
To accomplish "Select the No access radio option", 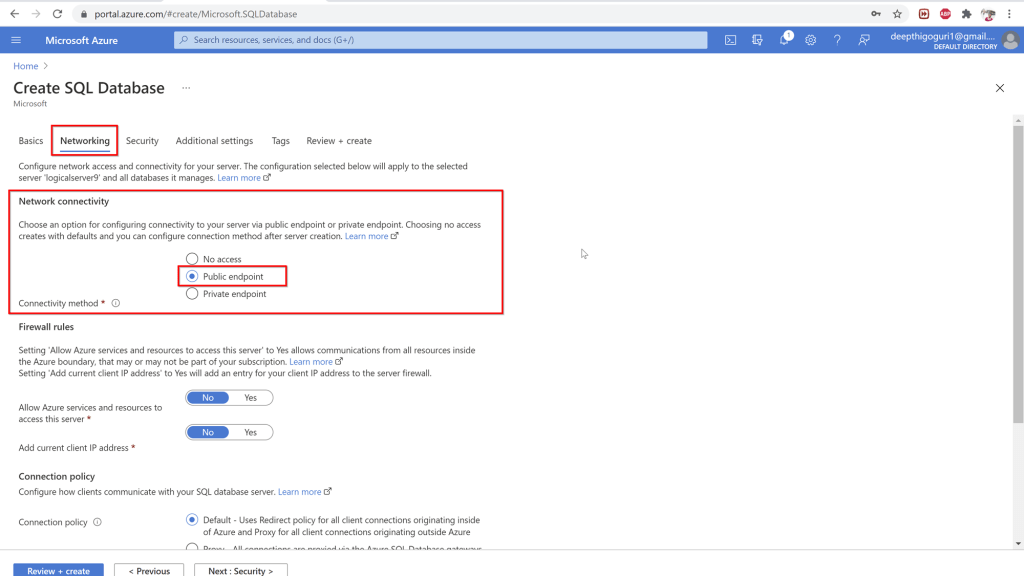I will 193,259.
